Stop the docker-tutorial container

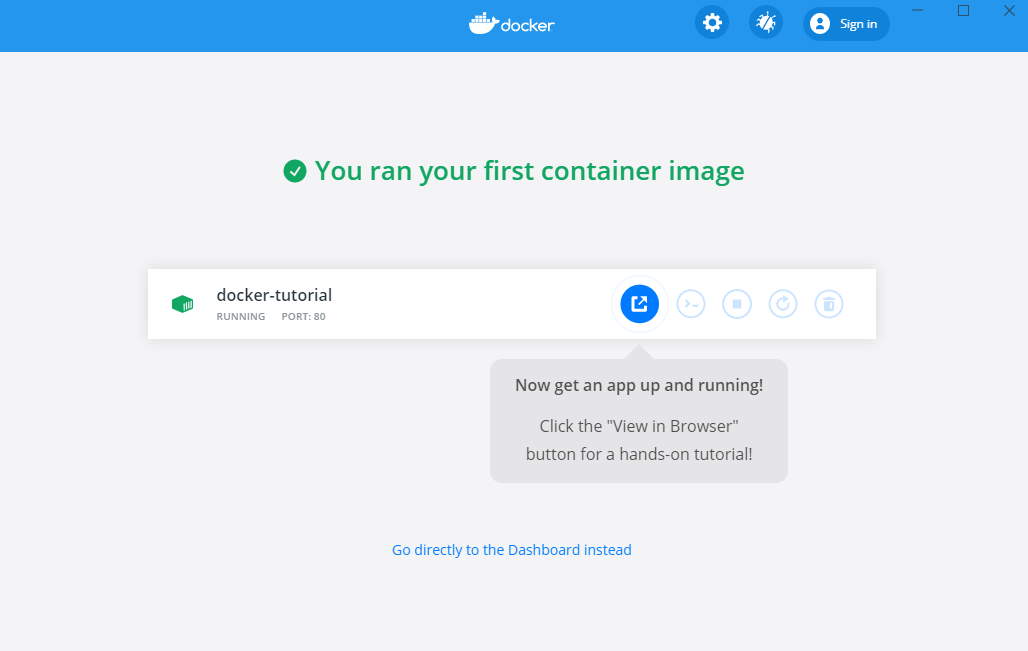coord(737,304)
